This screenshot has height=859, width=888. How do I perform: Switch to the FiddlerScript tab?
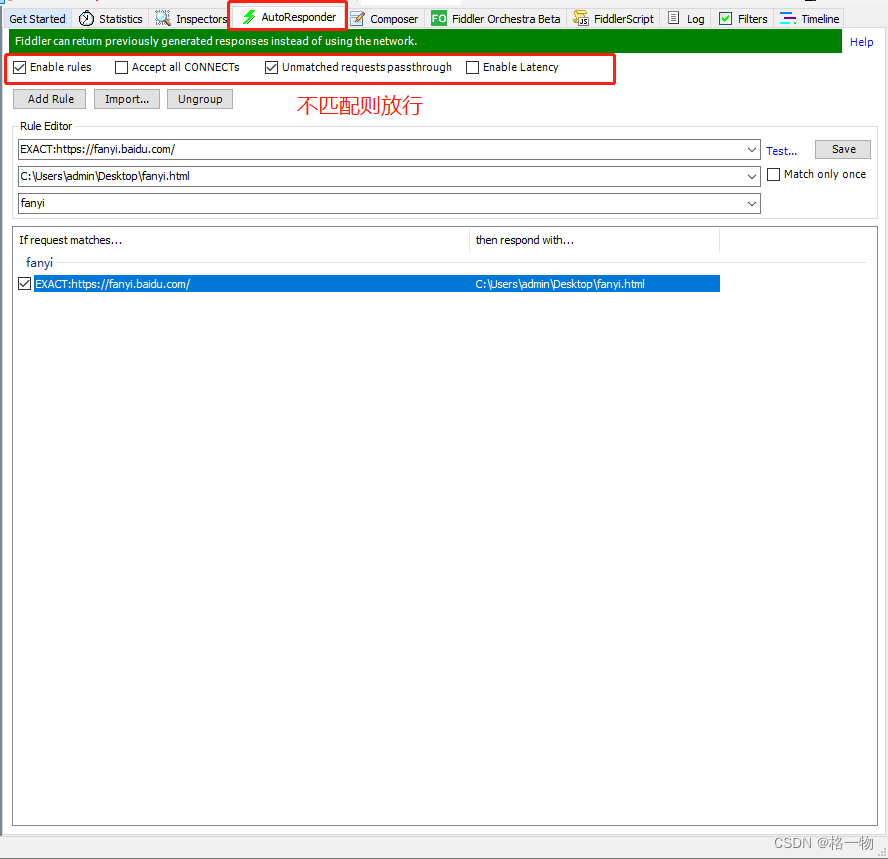[613, 19]
